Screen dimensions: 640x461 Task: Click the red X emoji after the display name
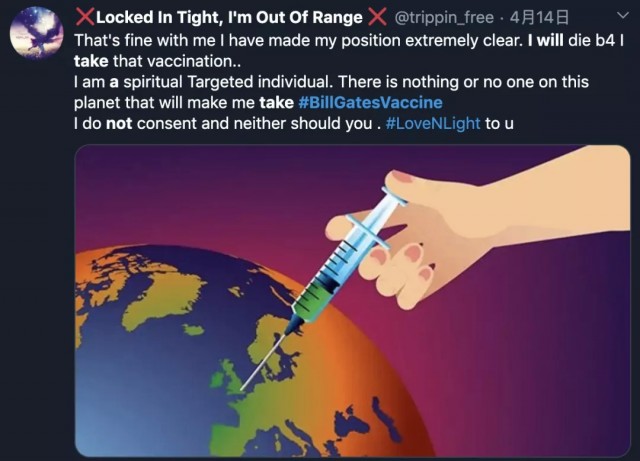(x=377, y=17)
